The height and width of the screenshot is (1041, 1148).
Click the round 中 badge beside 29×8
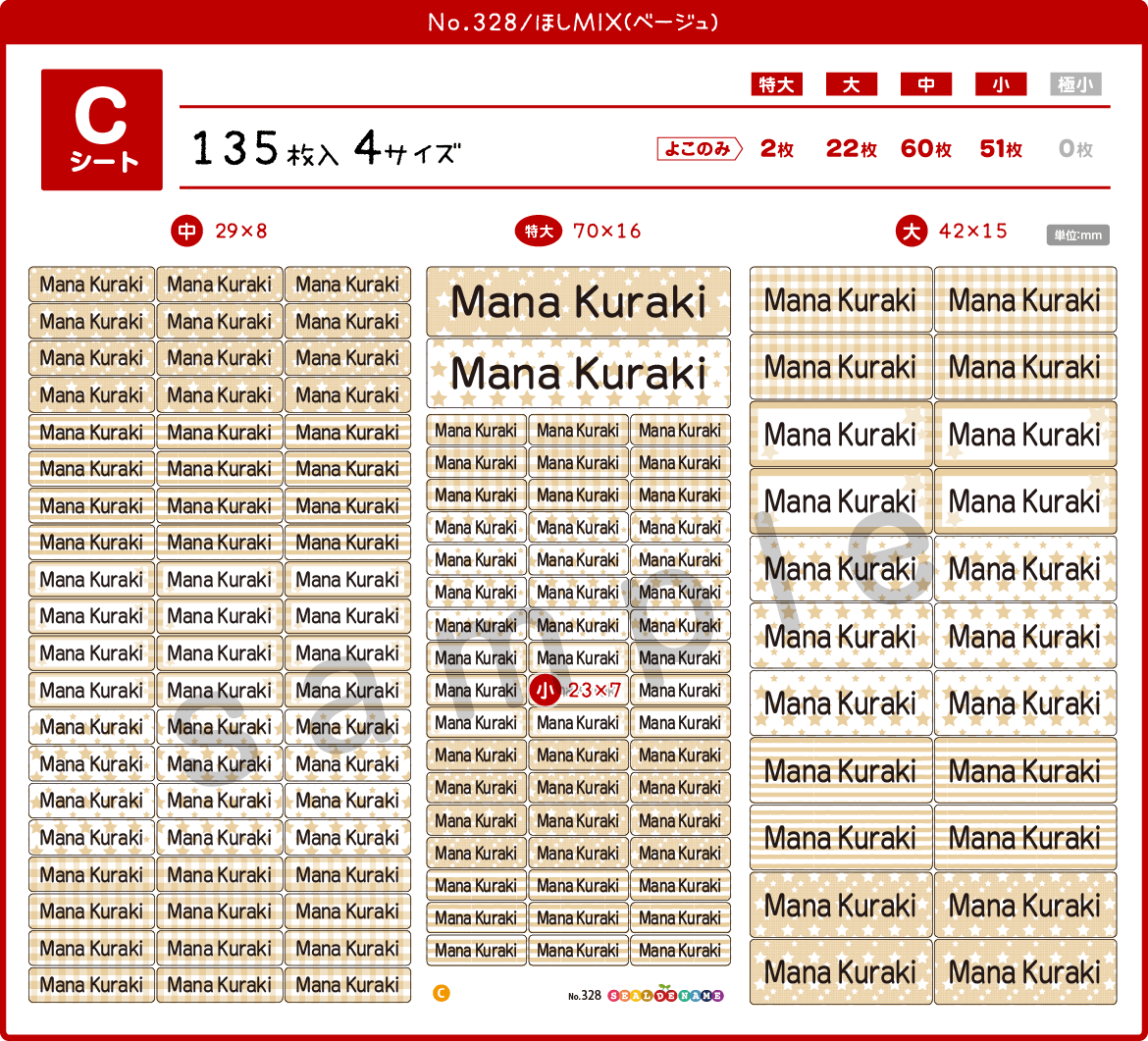click(186, 232)
